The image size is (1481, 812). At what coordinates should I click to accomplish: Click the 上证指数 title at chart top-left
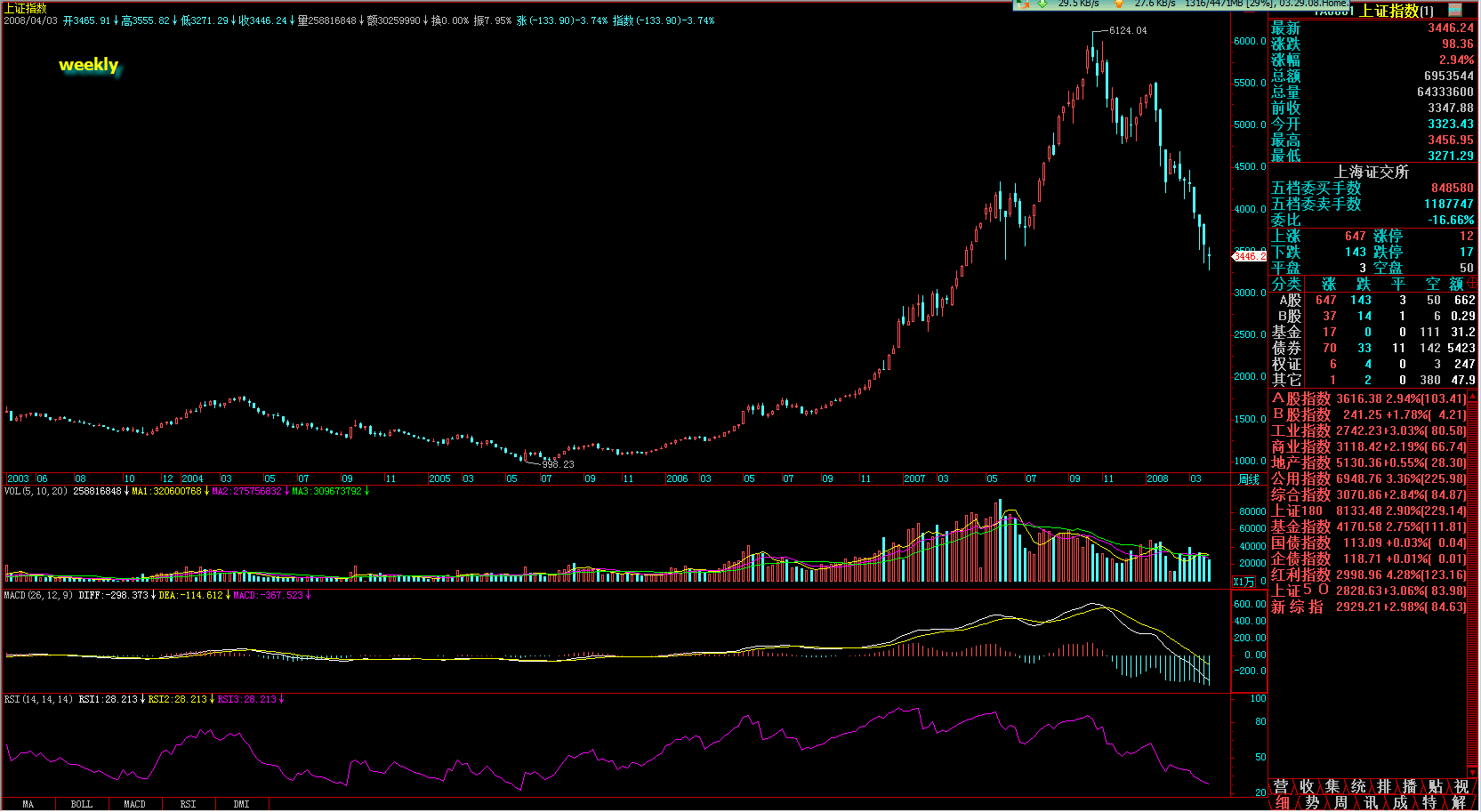coord(25,8)
